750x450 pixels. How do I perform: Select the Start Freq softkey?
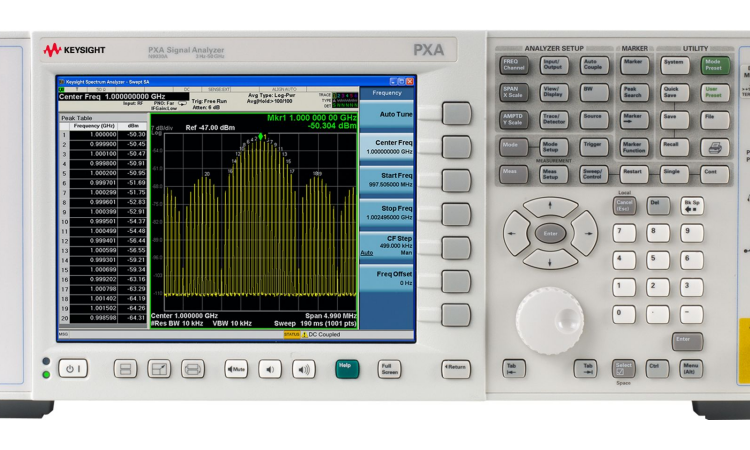tap(386, 180)
